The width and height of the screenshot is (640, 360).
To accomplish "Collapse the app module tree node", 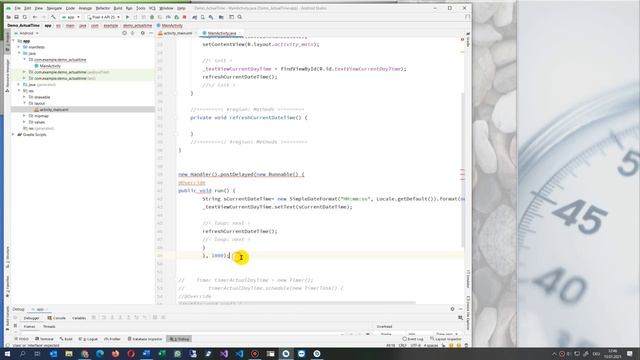I will (13, 41).
